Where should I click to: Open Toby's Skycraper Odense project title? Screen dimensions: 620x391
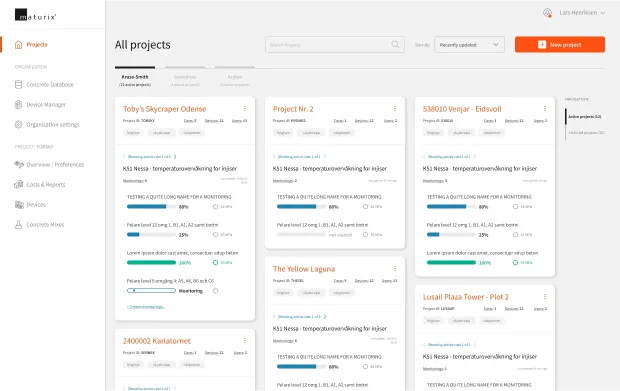click(x=164, y=109)
